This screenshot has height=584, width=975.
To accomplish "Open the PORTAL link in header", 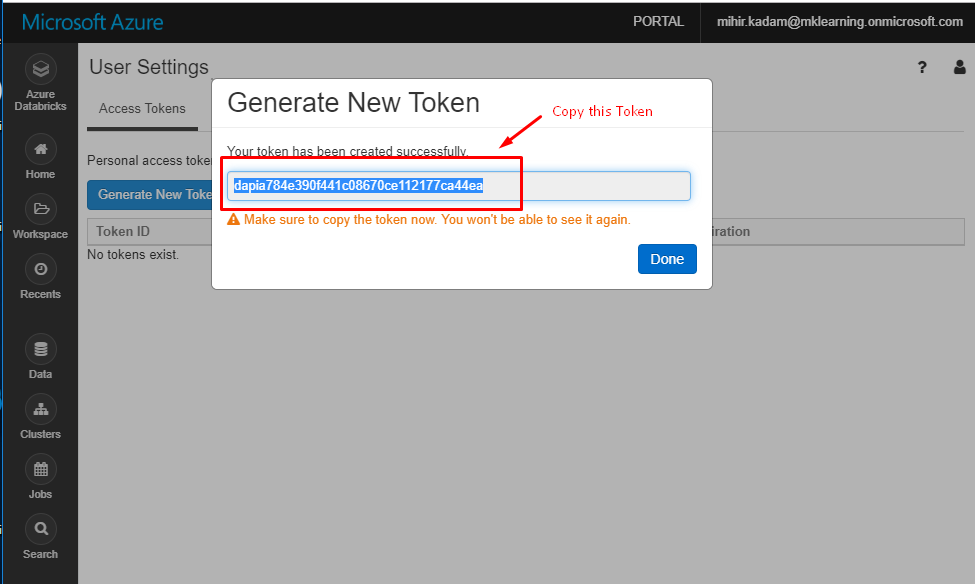I will pos(658,22).
